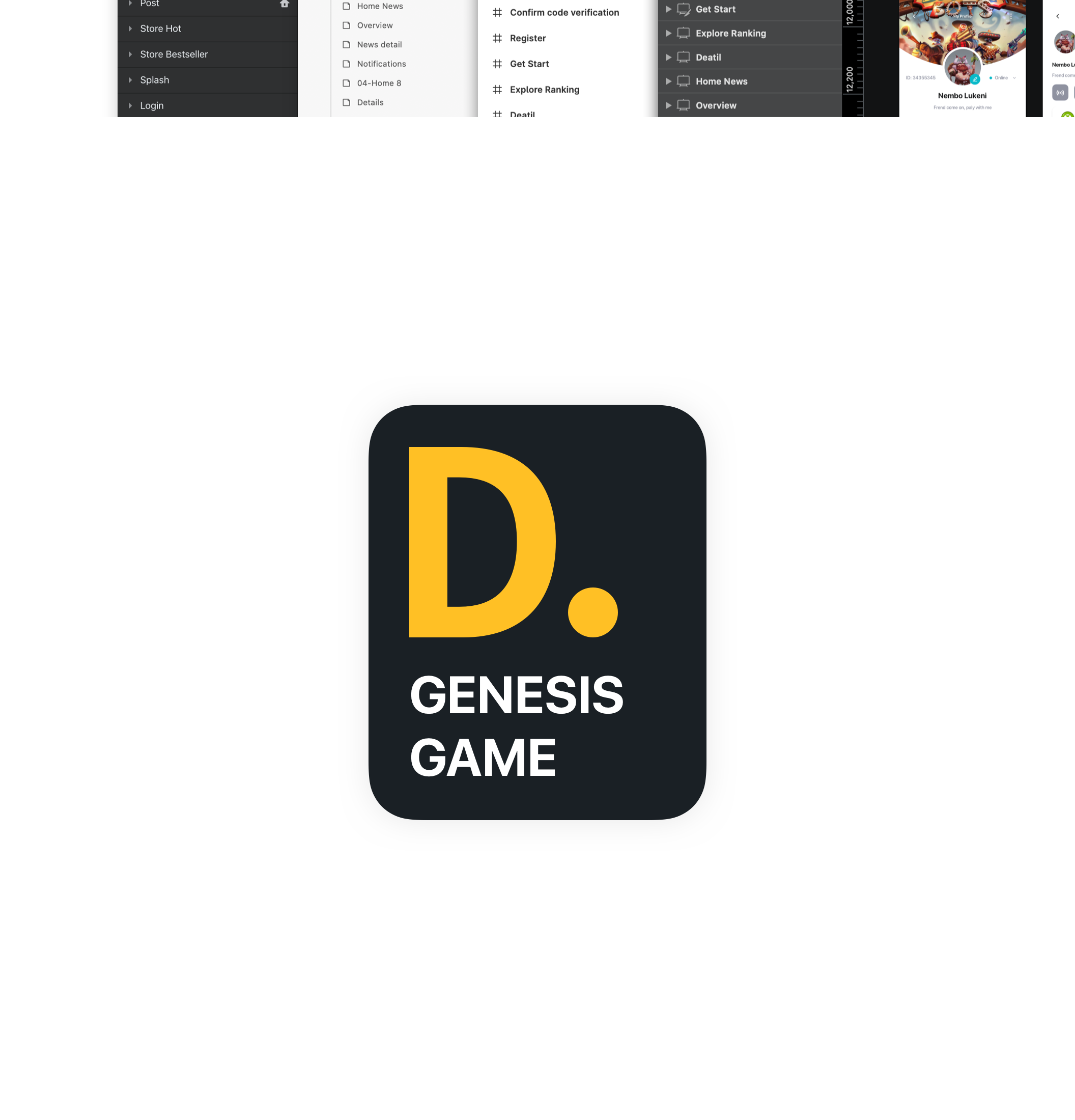The height and width of the screenshot is (1120, 1075).
Task: Open the 04-Home 8 page
Action: pos(379,83)
